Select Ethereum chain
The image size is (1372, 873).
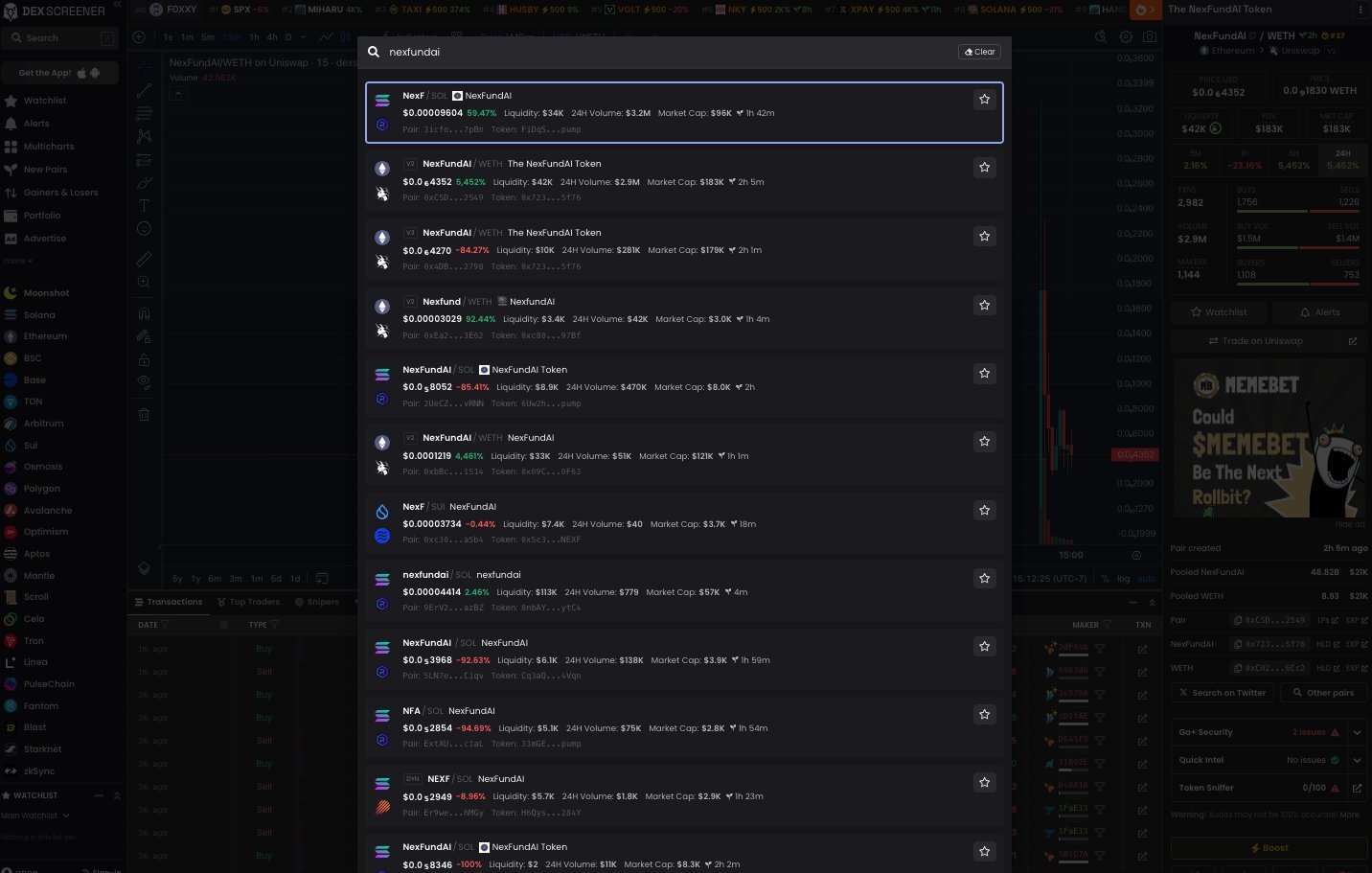[45, 336]
